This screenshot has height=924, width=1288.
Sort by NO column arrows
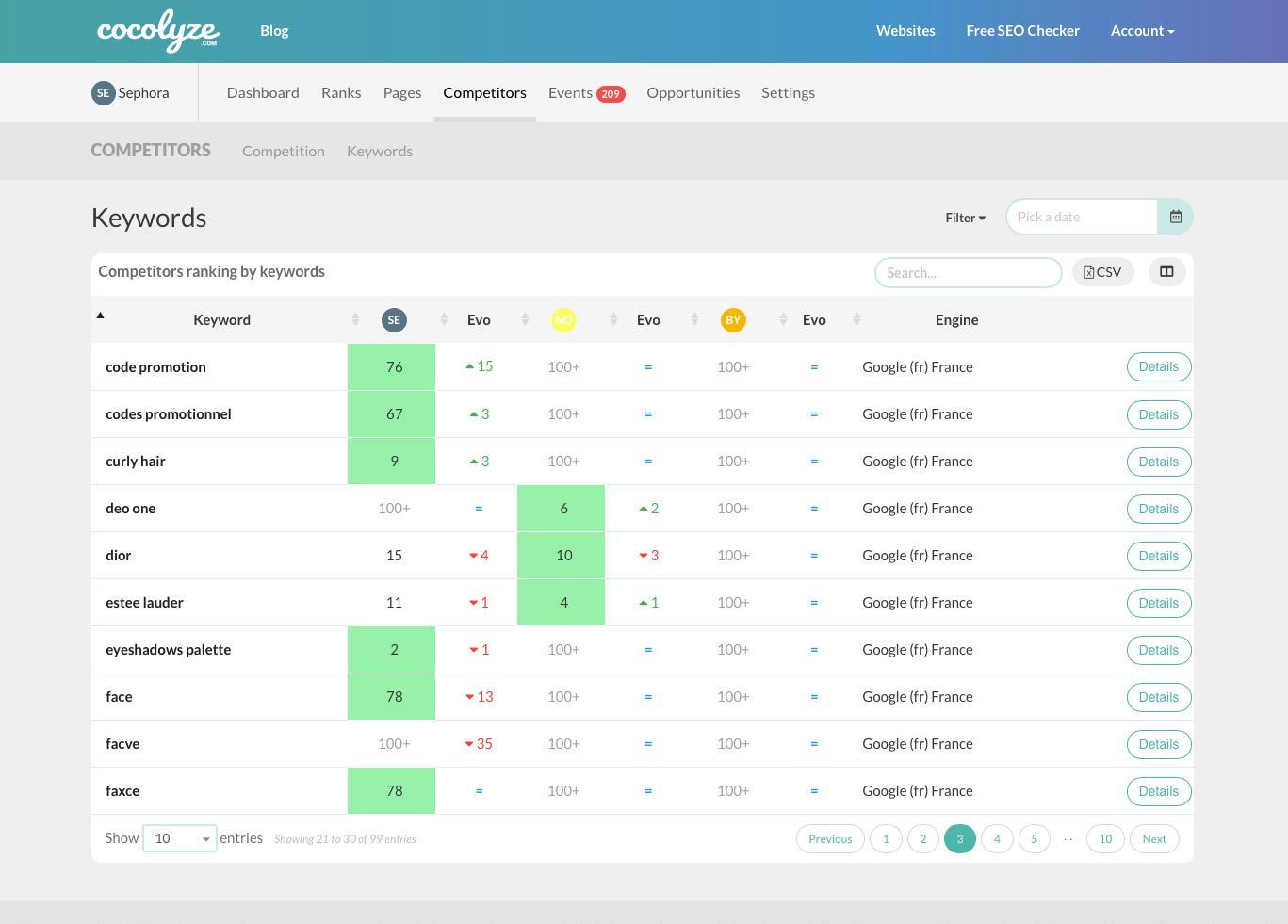[x=613, y=319]
